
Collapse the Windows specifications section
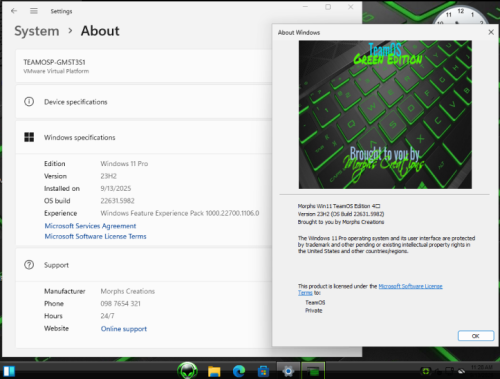143,137
